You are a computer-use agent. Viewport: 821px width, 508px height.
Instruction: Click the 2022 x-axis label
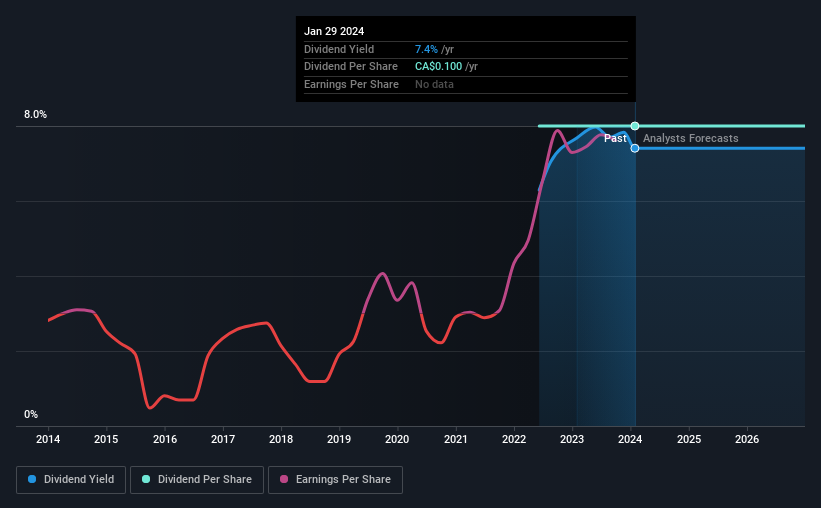tap(514, 439)
